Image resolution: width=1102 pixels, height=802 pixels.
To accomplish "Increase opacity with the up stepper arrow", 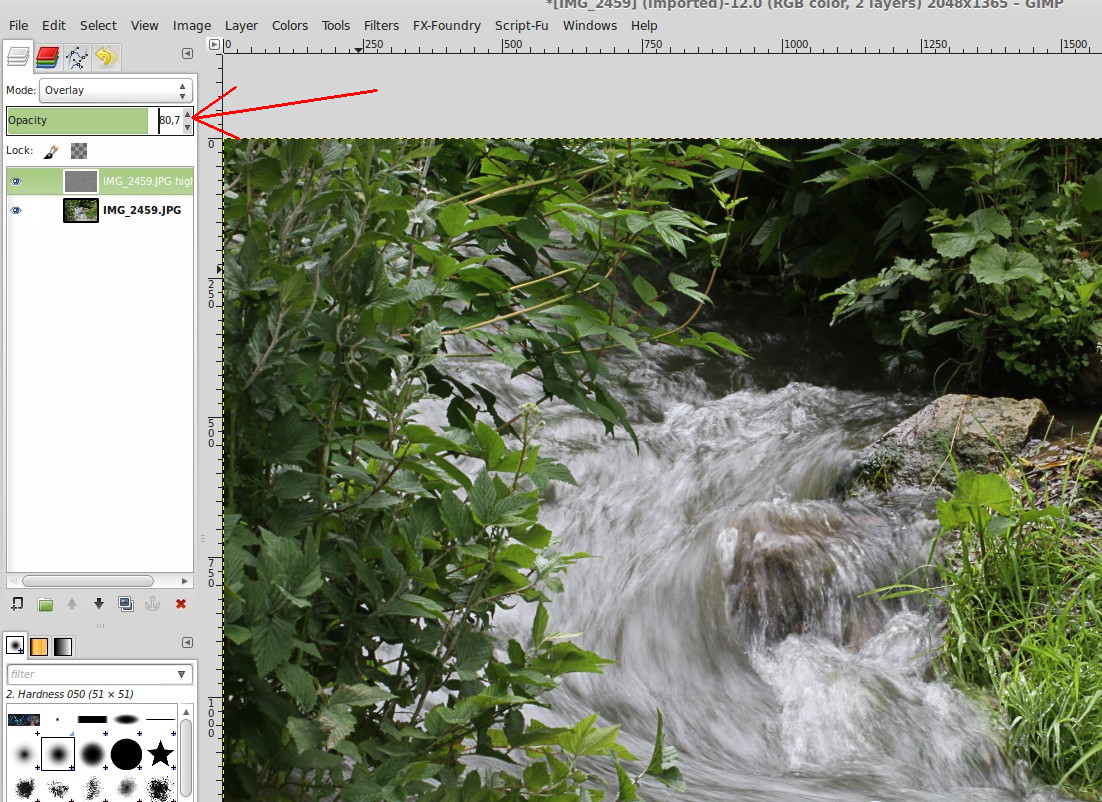I will [188, 114].
